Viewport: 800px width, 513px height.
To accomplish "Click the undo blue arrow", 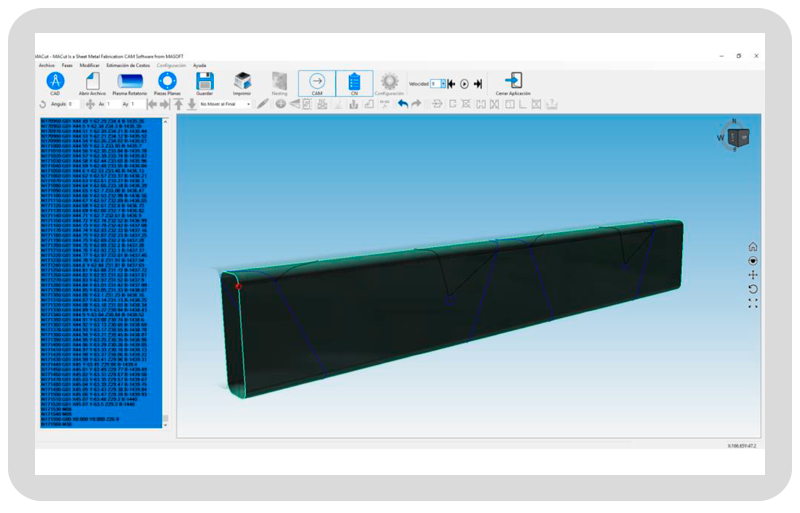I will pyautogui.click(x=402, y=103).
